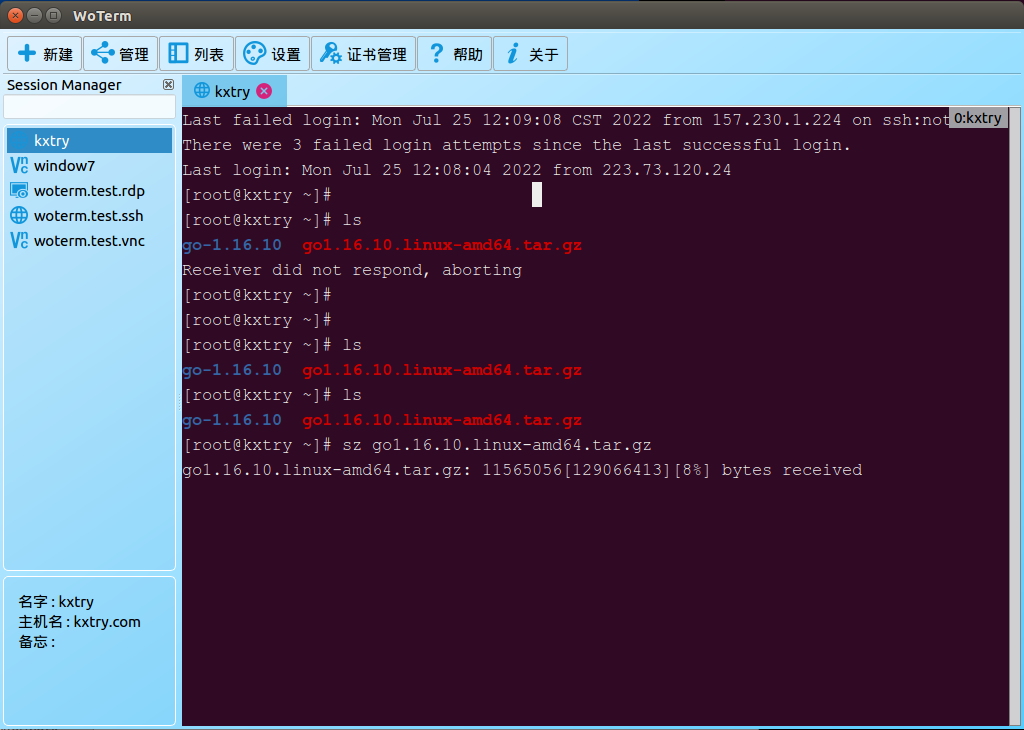Click the terminal vertical scrollbar
1024x730 pixels.
coord(1014,415)
